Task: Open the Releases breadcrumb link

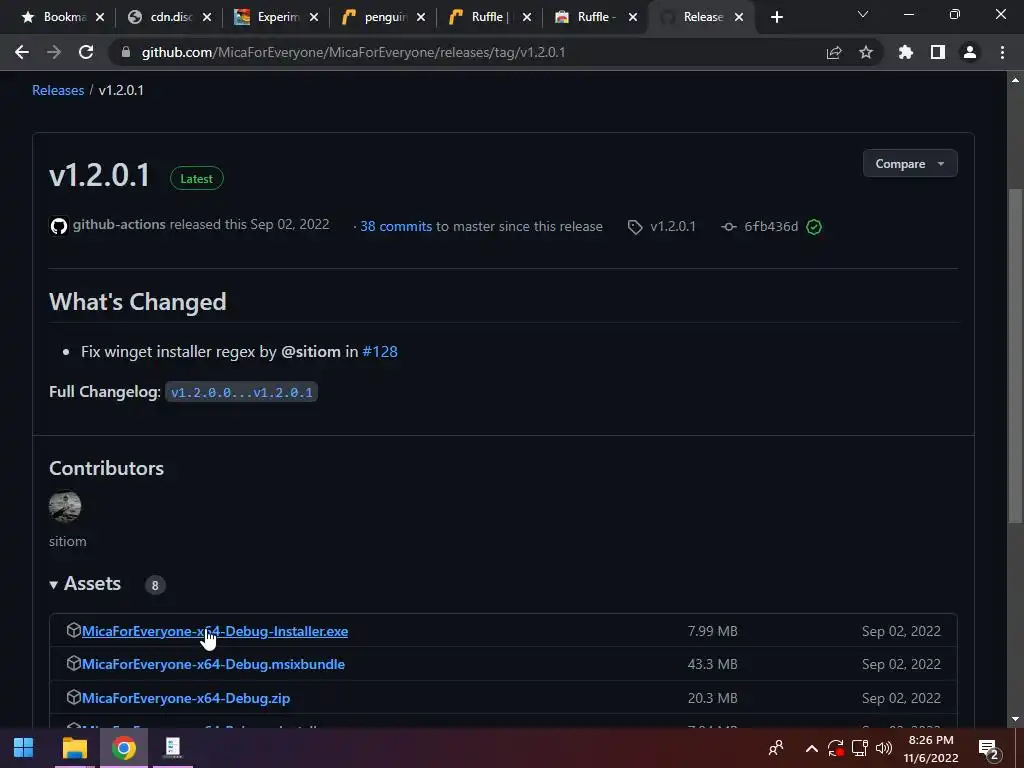Action: [58, 90]
